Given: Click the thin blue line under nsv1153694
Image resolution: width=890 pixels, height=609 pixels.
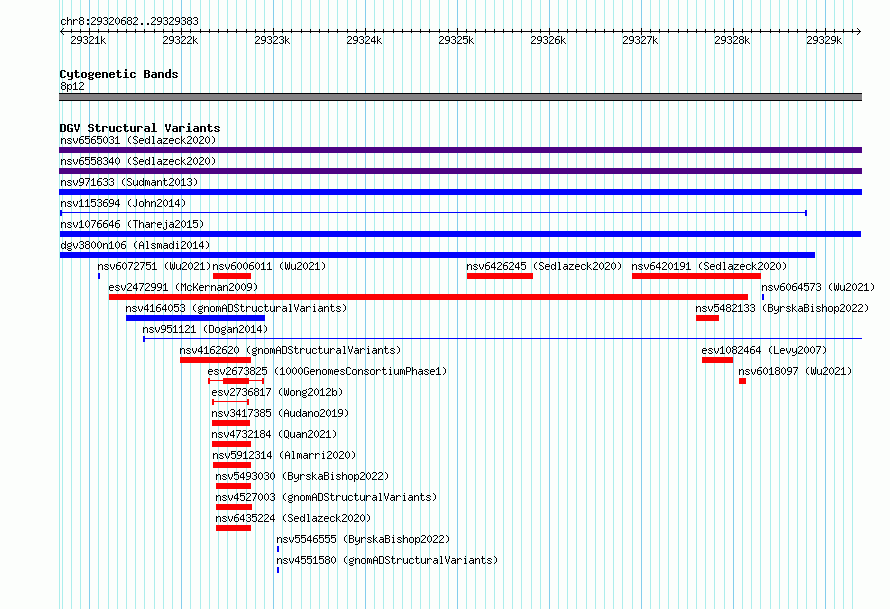Looking at the screenshot, I should coord(434,213).
